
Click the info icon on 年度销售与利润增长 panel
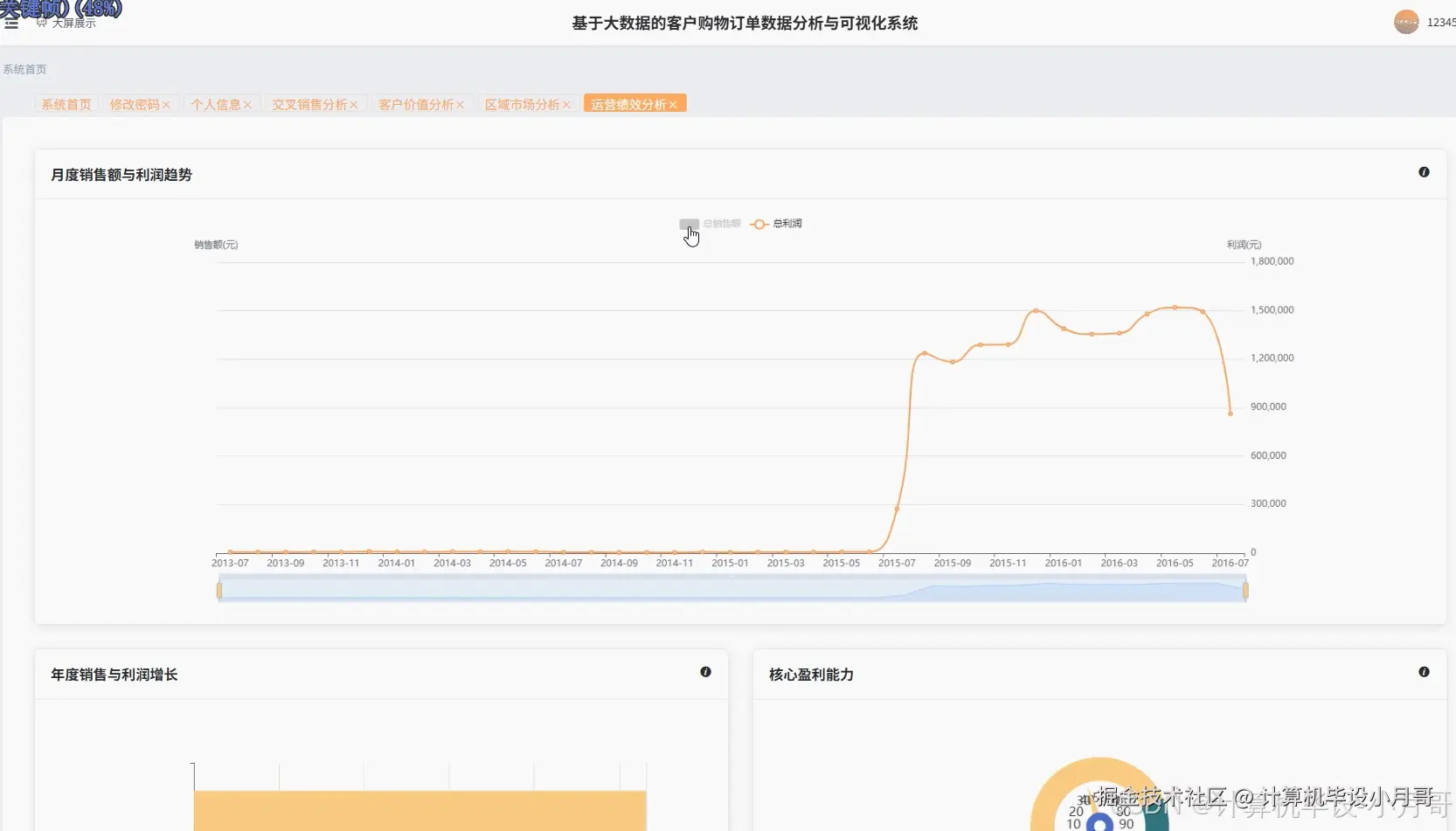coord(705,672)
